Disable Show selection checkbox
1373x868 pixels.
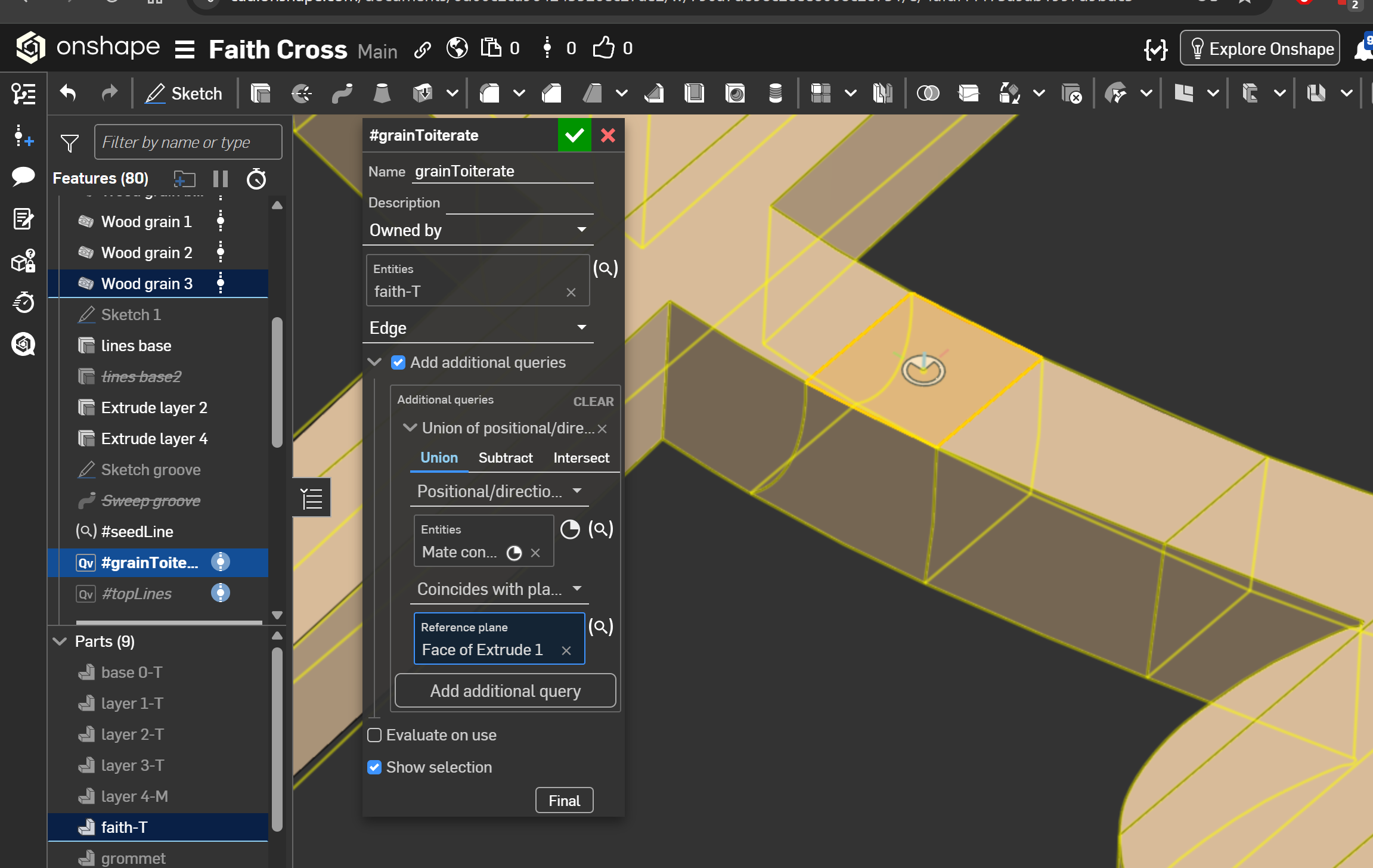(x=374, y=767)
